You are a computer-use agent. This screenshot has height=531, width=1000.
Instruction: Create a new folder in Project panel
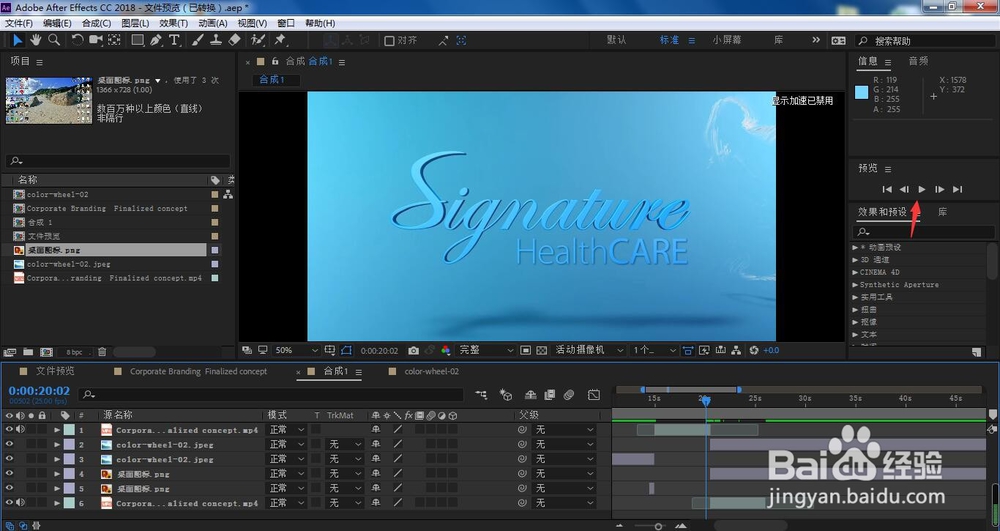coord(28,352)
